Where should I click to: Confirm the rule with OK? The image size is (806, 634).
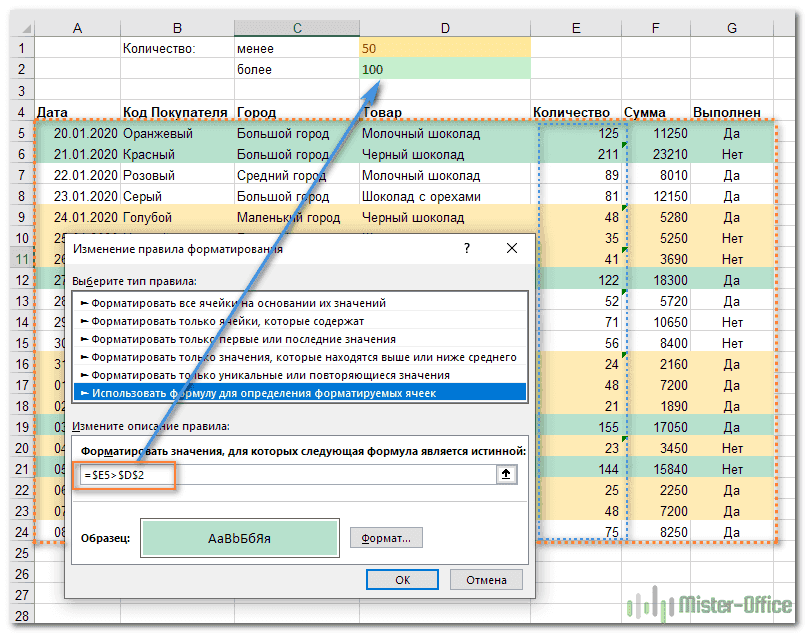point(402,579)
